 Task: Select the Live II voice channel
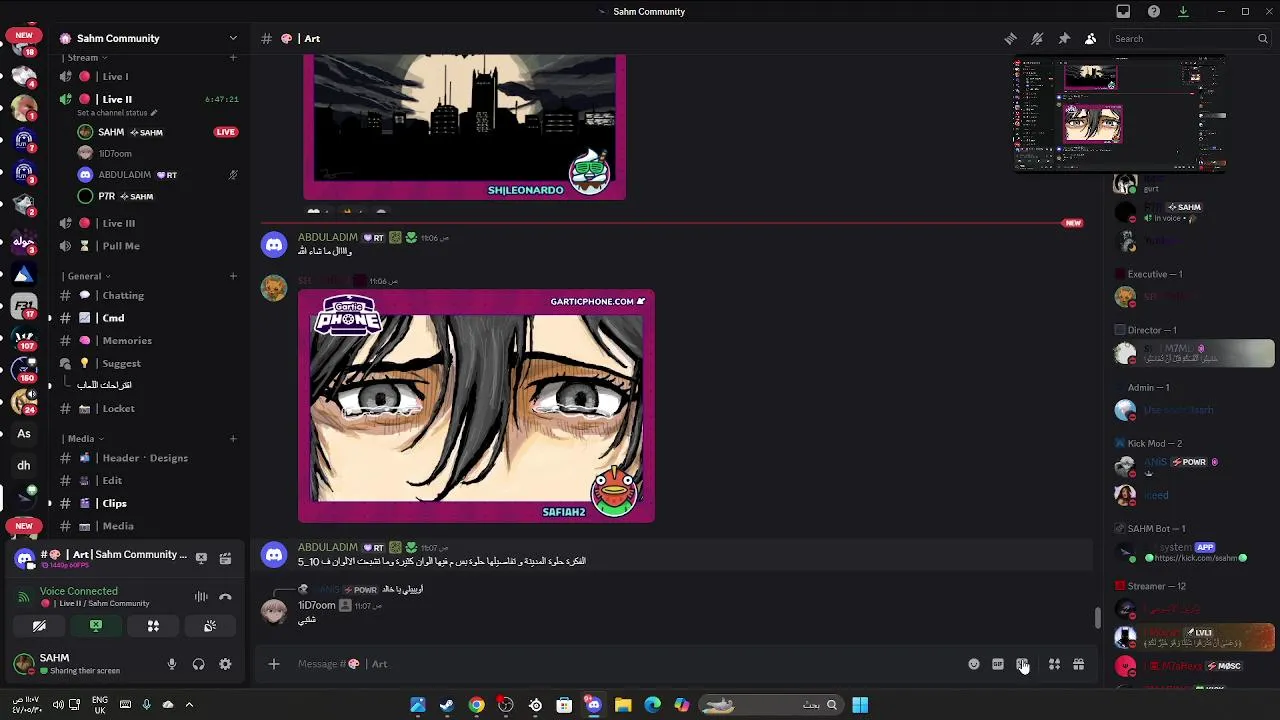click(150, 99)
